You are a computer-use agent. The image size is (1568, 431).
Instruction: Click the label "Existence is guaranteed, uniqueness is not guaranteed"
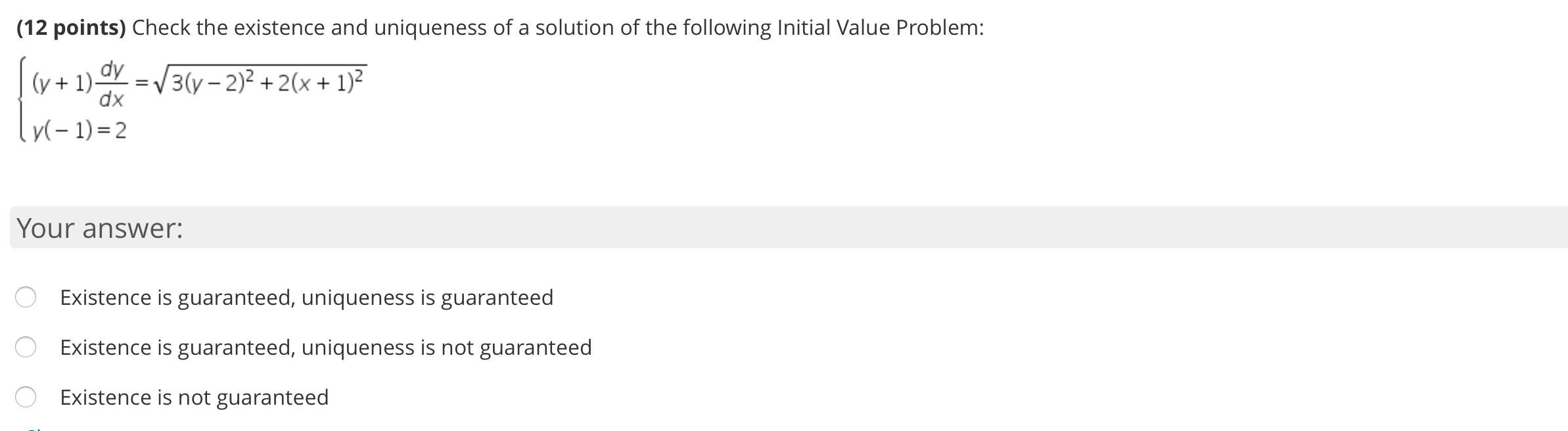point(325,347)
